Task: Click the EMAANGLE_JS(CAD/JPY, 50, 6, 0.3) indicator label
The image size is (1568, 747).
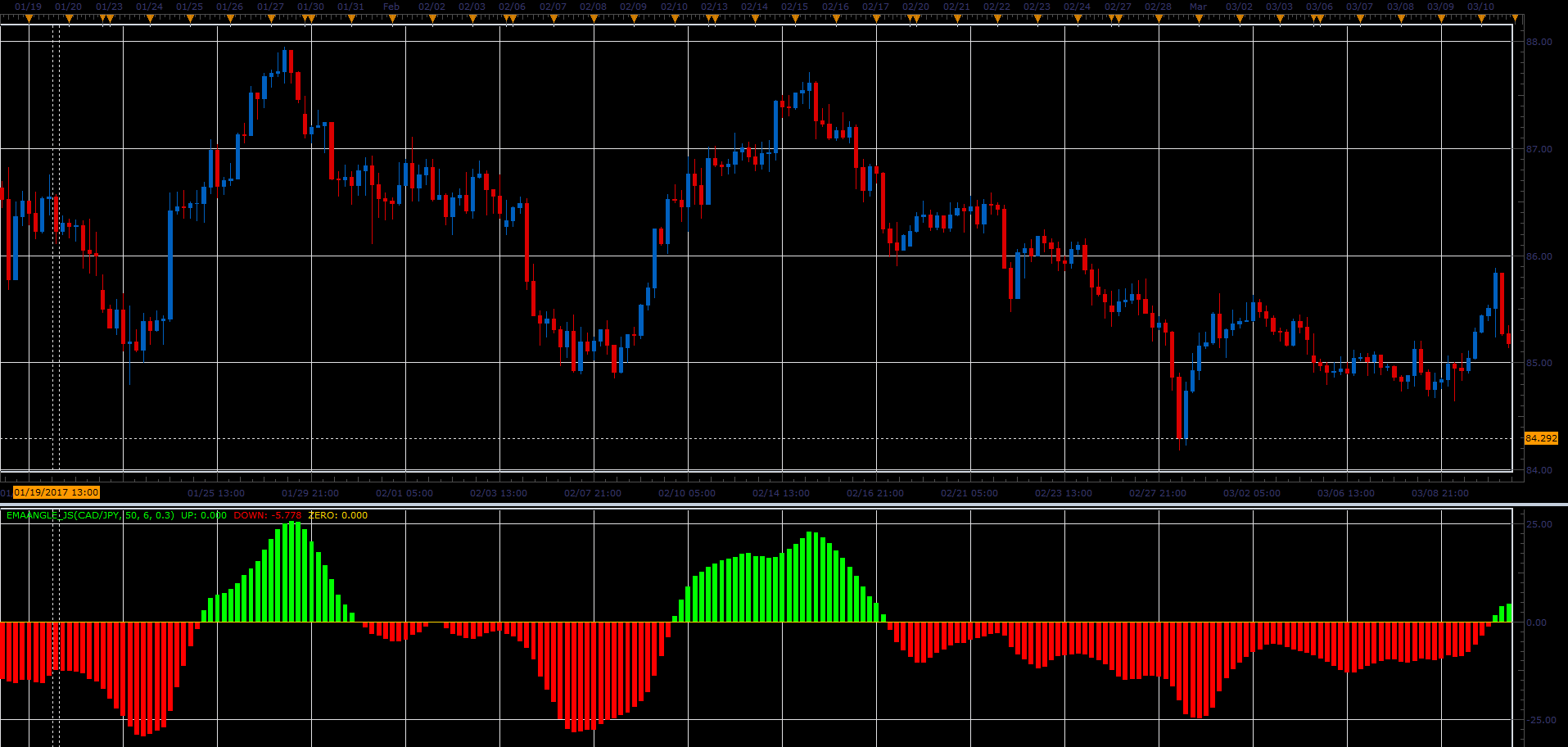Action: (90, 515)
